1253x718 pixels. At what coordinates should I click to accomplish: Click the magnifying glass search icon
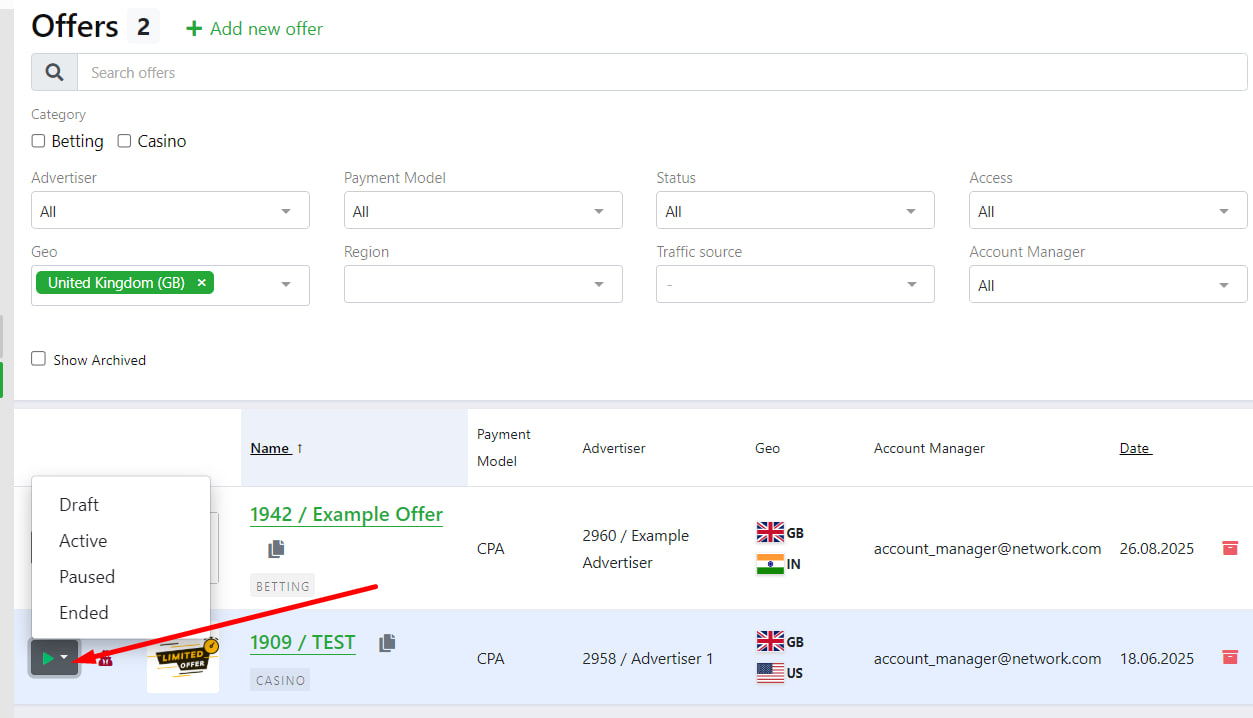(x=55, y=73)
